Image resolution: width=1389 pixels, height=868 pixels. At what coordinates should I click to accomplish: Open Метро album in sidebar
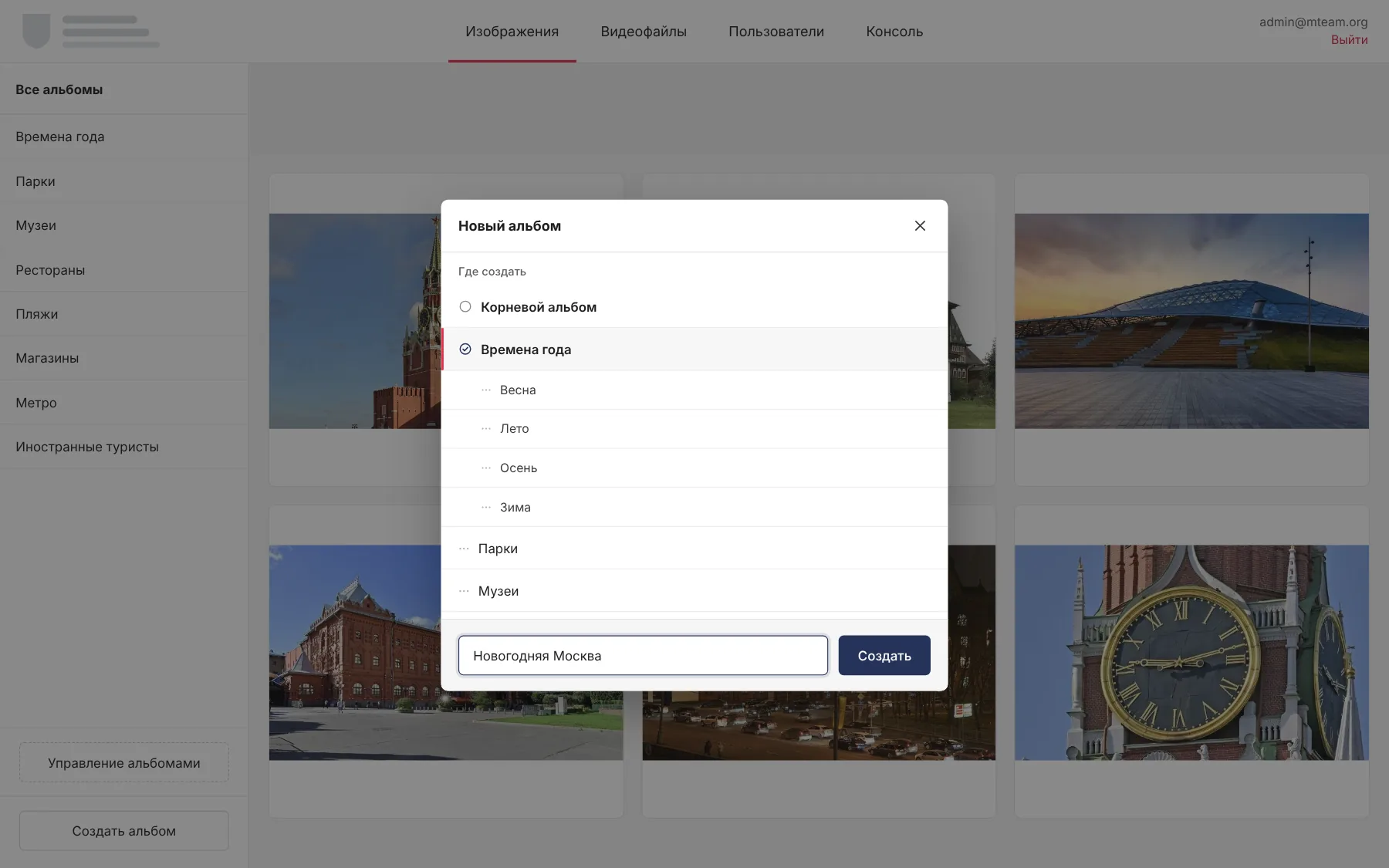click(x=124, y=403)
